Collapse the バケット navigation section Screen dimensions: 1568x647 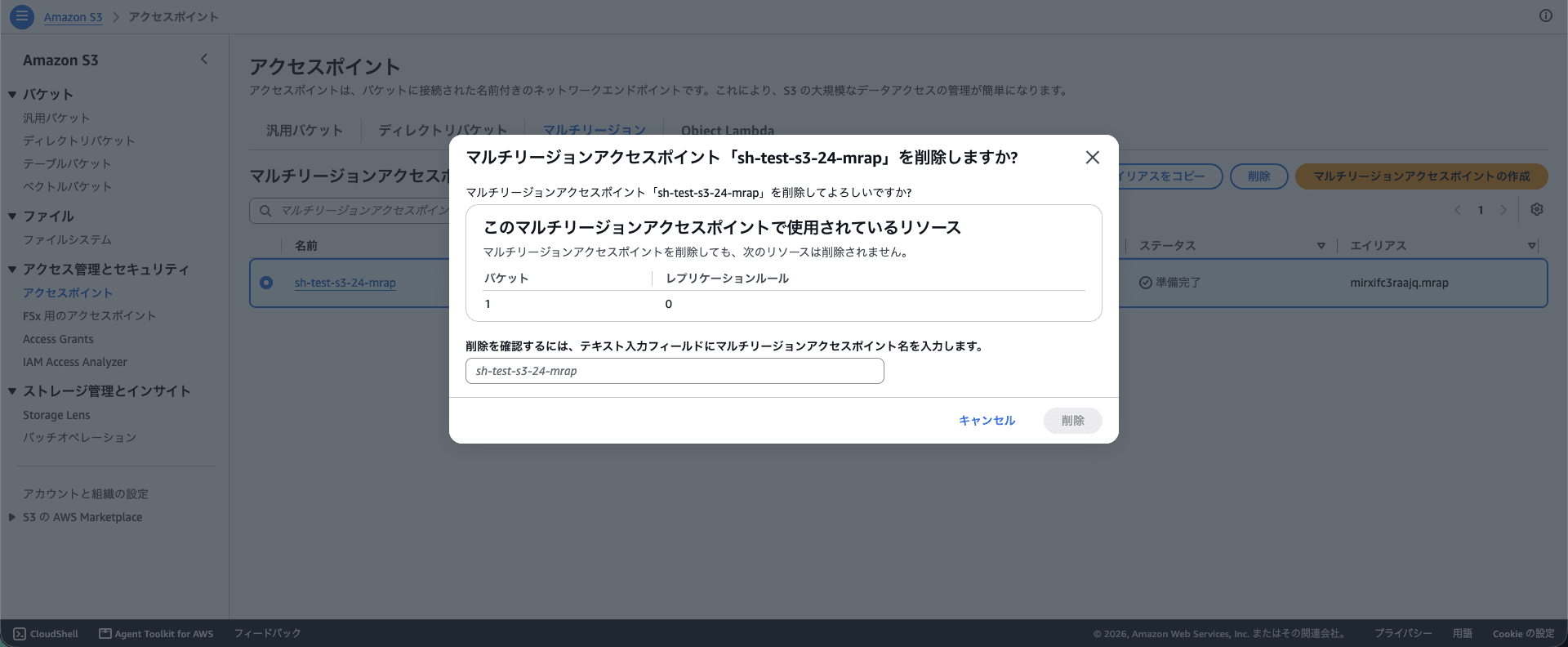[12, 95]
